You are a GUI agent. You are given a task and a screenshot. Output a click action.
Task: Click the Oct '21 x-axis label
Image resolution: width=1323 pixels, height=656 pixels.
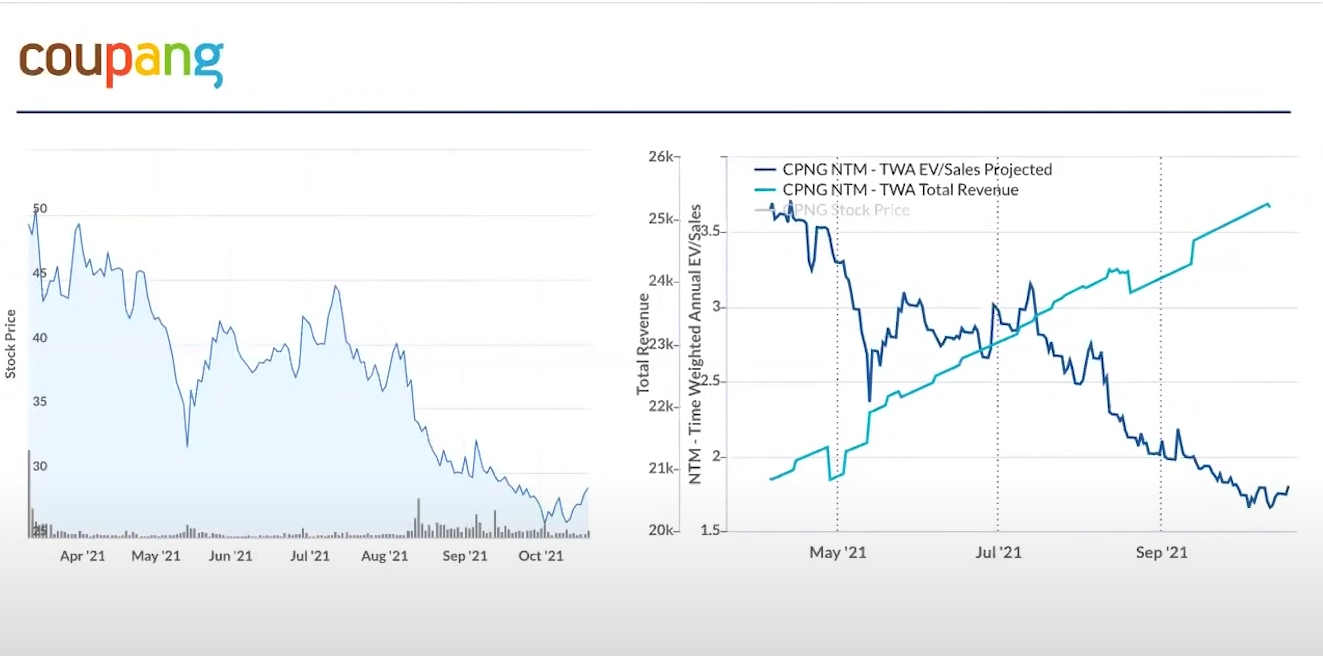pyautogui.click(x=541, y=556)
